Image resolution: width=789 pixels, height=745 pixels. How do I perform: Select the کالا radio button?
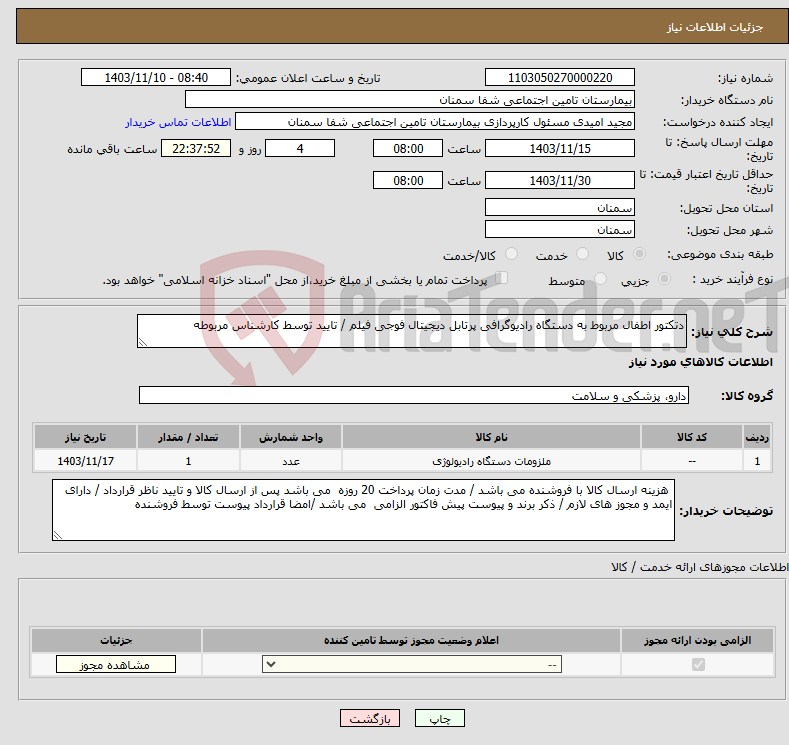[640, 256]
